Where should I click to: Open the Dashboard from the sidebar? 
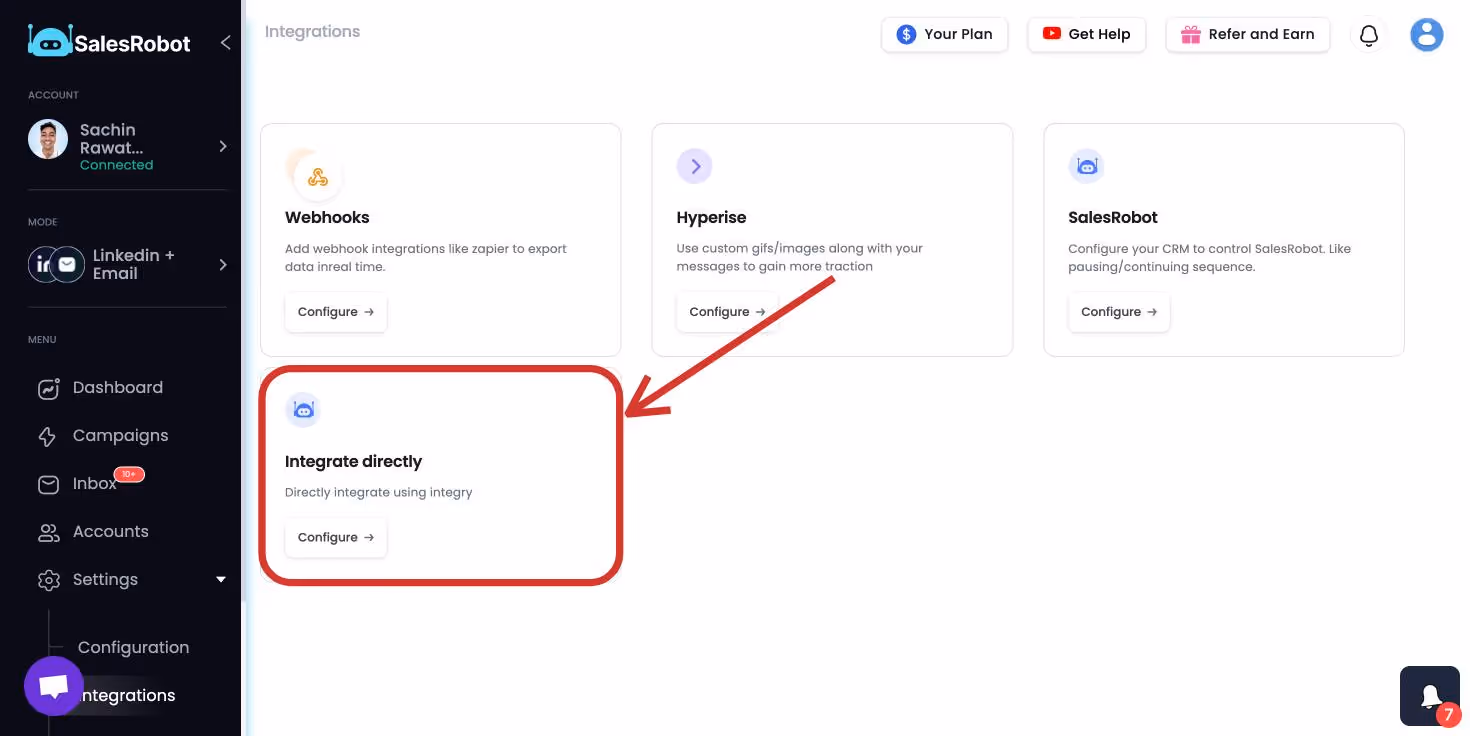[117, 387]
